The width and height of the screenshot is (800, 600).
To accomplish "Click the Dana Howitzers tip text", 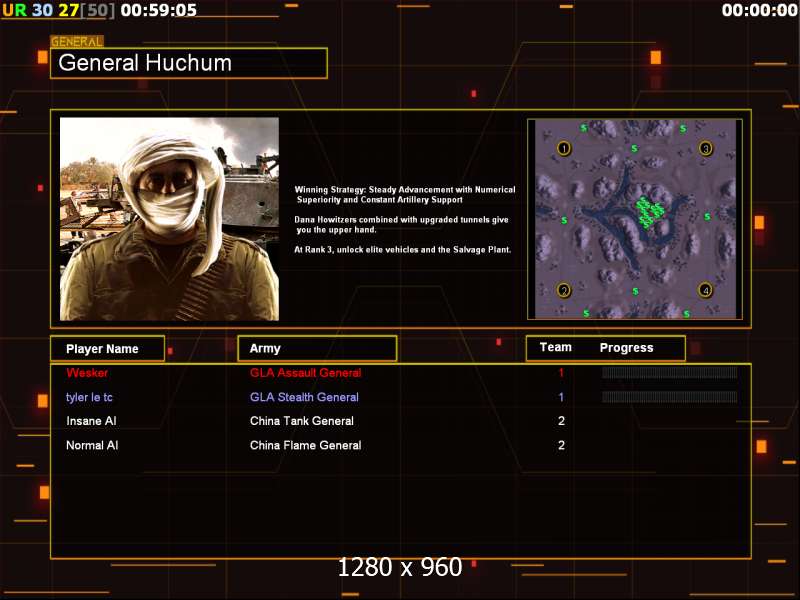I will pos(401,224).
